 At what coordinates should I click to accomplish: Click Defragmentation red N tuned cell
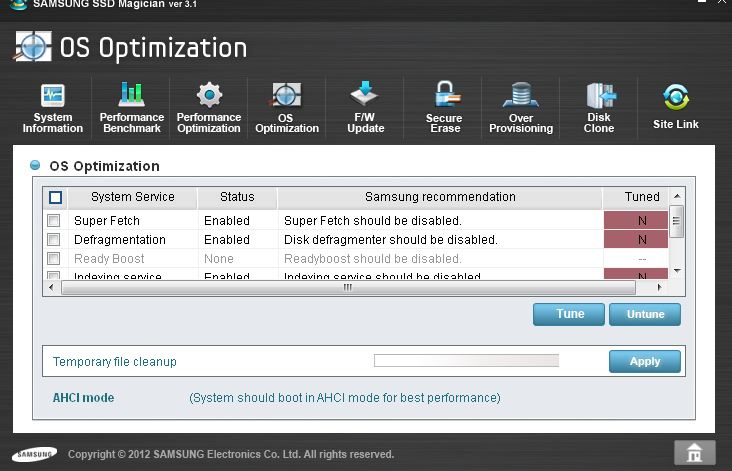(x=636, y=239)
